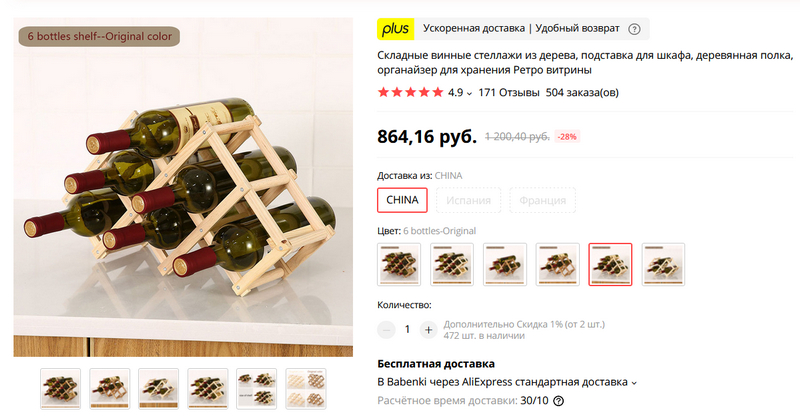Screen dimensions: 800x419
Task: Expand AliExpress standard delivery options dropdown
Action: point(634,383)
